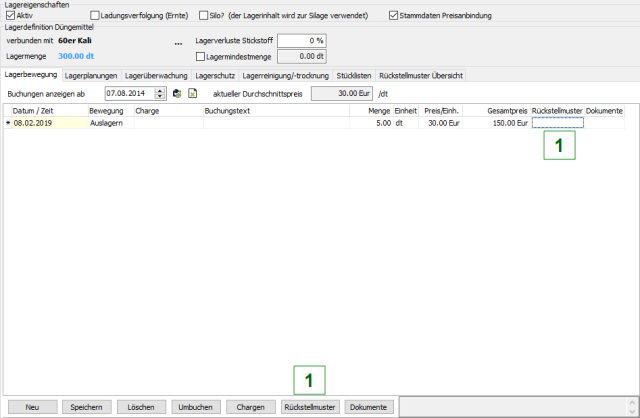Open the Lagerüberwachung tab
This screenshot has height=418, width=640.
point(157,75)
